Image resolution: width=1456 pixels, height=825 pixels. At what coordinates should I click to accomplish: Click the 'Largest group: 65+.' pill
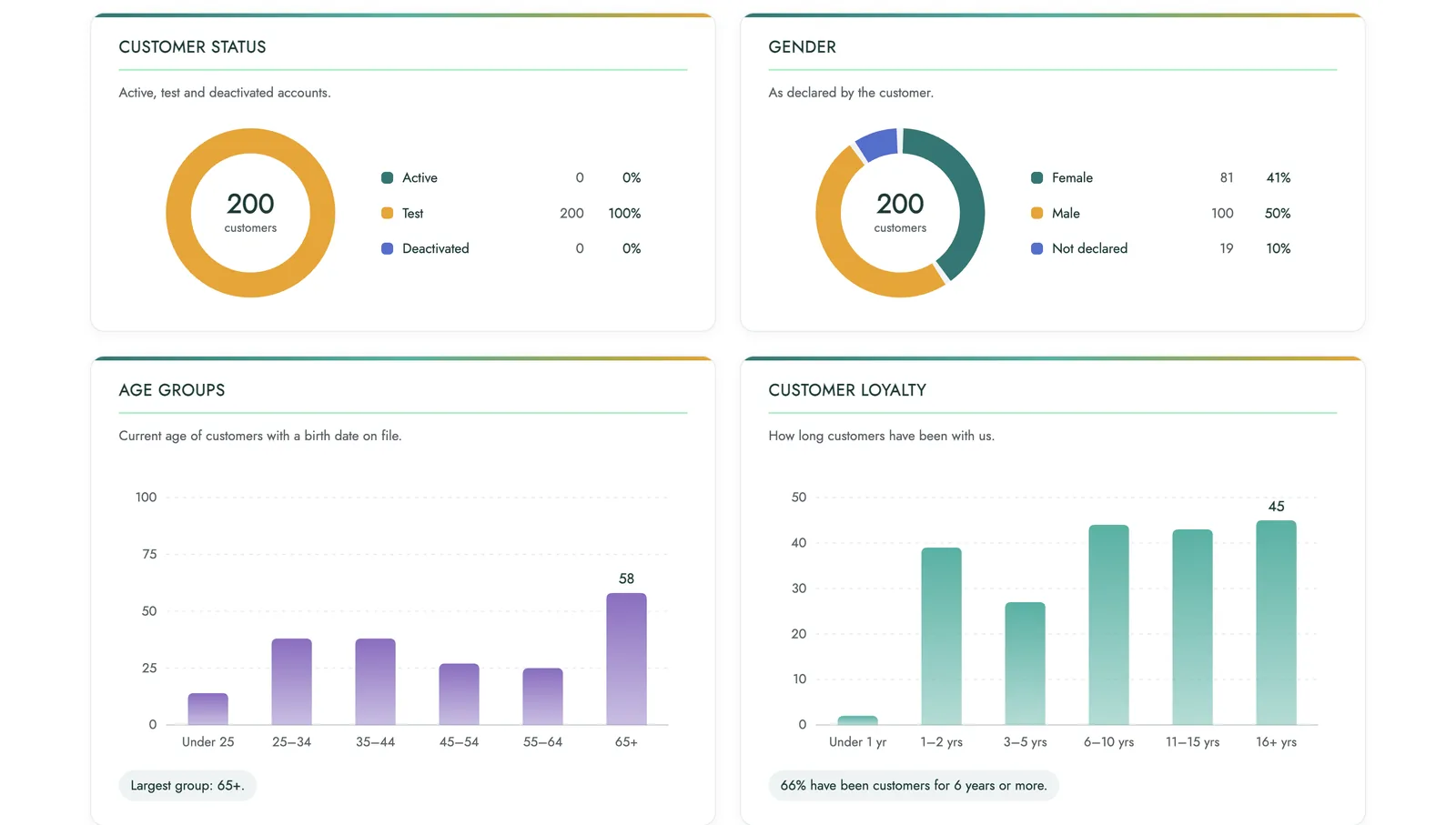coord(187,785)
